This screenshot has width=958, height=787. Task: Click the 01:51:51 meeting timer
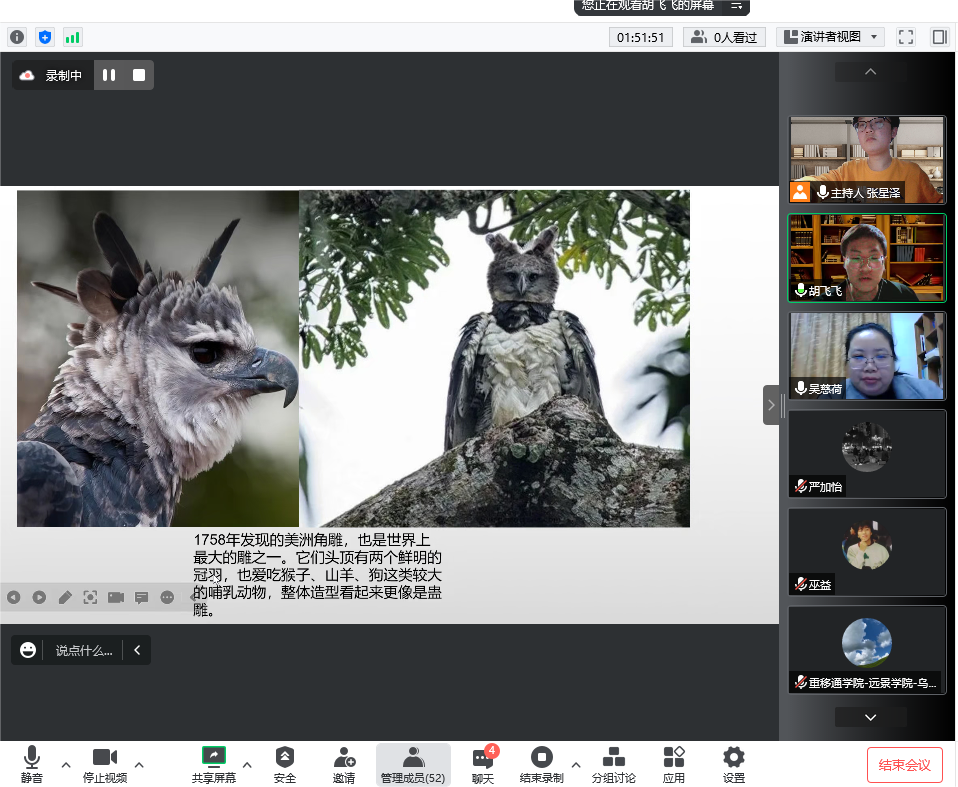(640, 37)
